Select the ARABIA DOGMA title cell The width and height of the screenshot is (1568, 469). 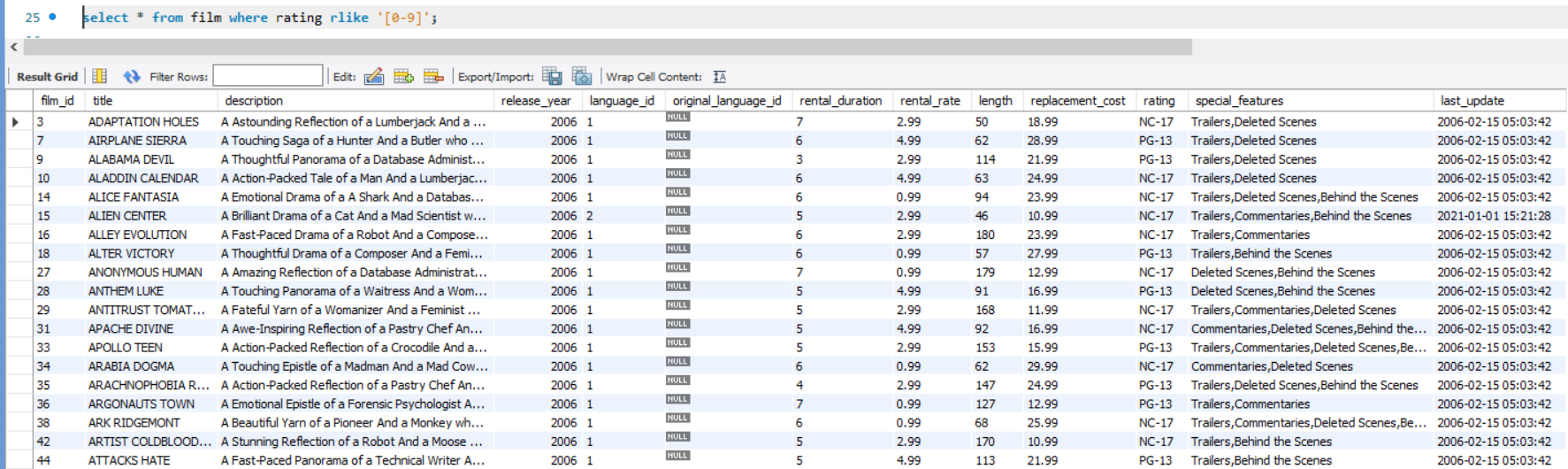point(151,366)
